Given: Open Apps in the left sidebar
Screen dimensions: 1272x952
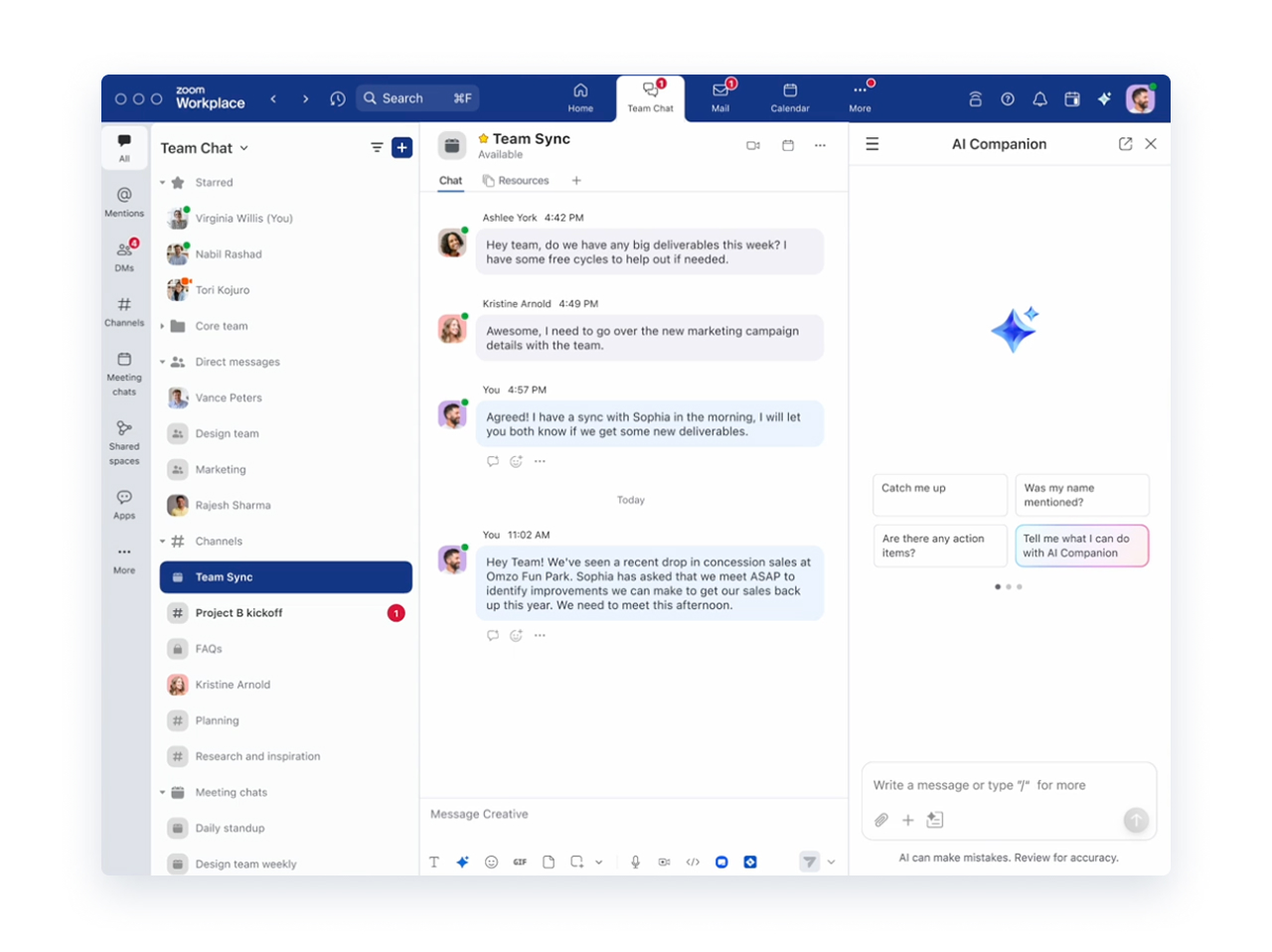Looking at the screenshot, I should 124,504.
